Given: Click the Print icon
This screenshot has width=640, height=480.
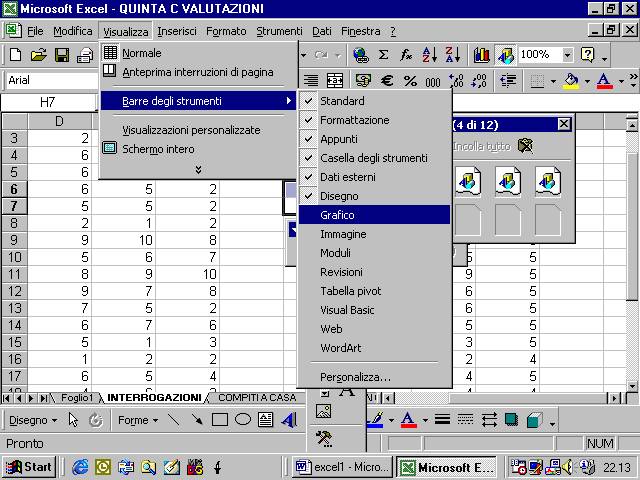Looking at the screenshot, I should [x=85, y=55].
